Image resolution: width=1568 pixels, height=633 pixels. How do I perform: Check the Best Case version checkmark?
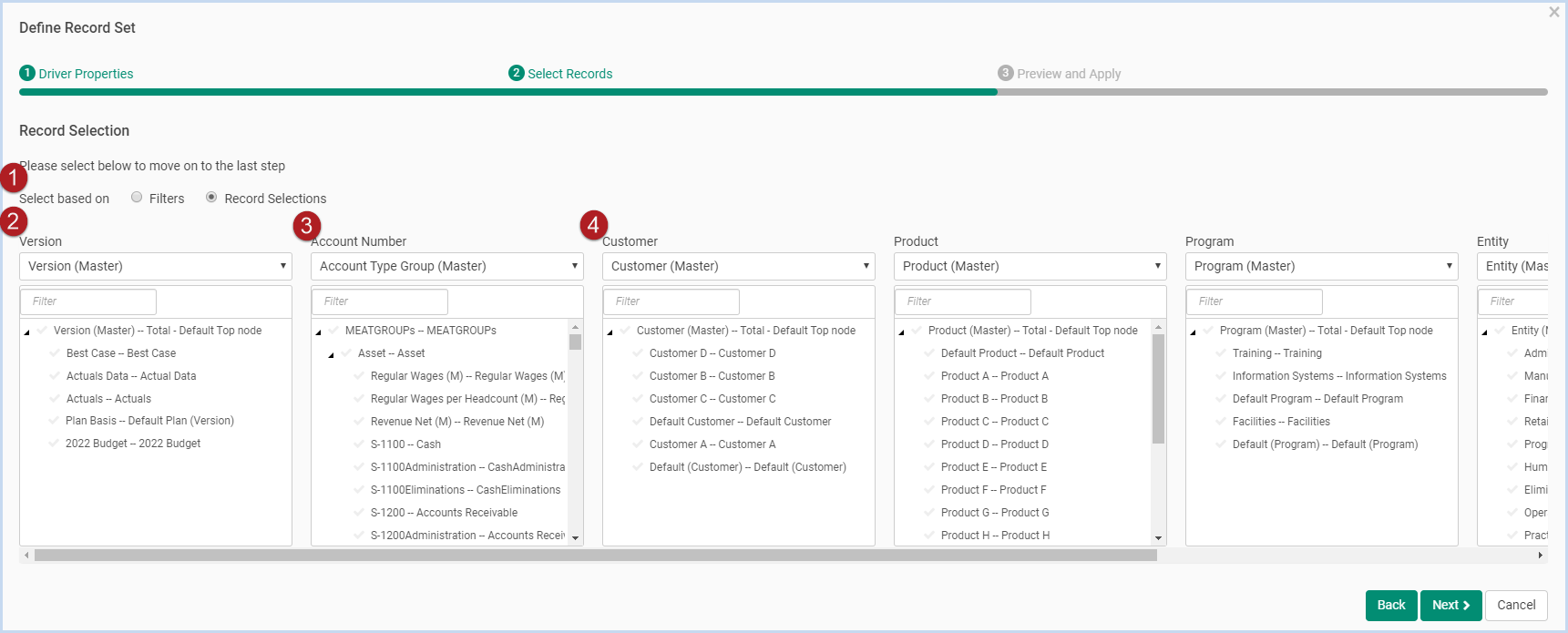55,352
